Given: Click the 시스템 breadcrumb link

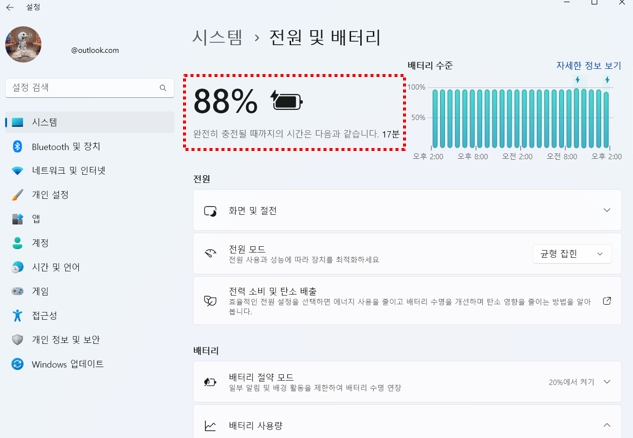Looking at the screenshot, I should click(x=217, y=38).
